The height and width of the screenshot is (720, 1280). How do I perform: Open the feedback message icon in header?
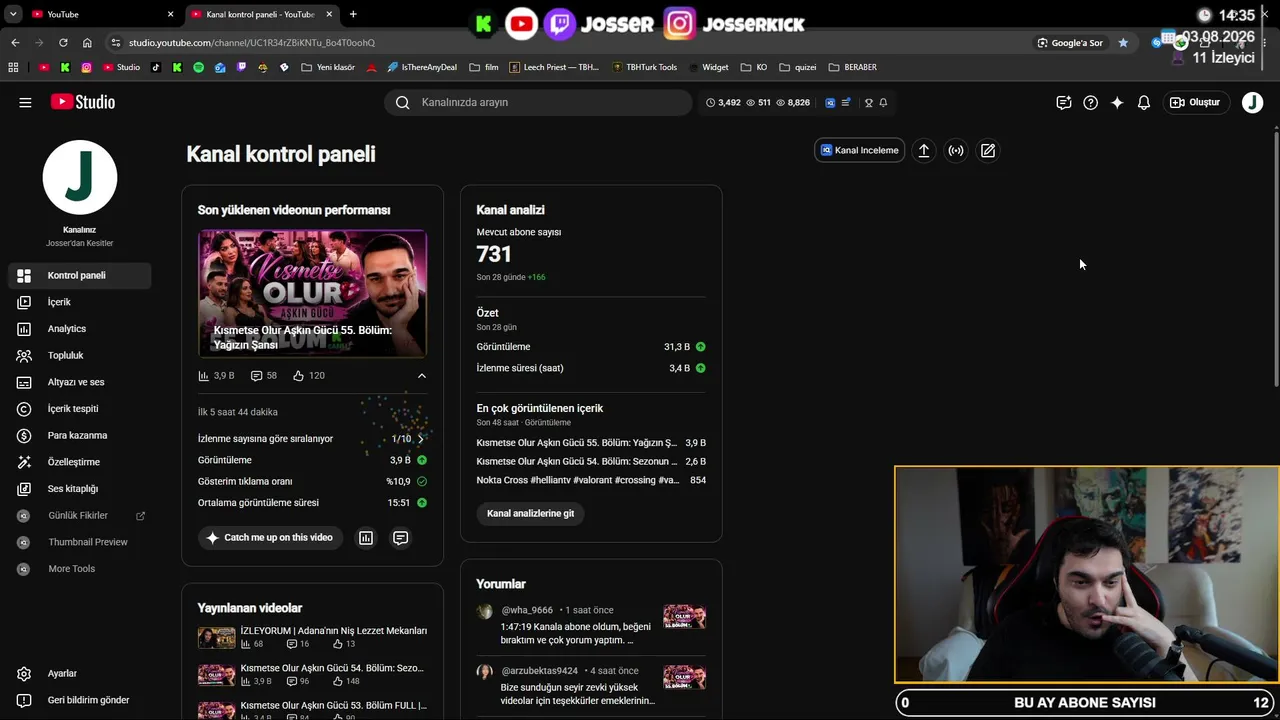pyautogui.click(x=1064, y=102)
